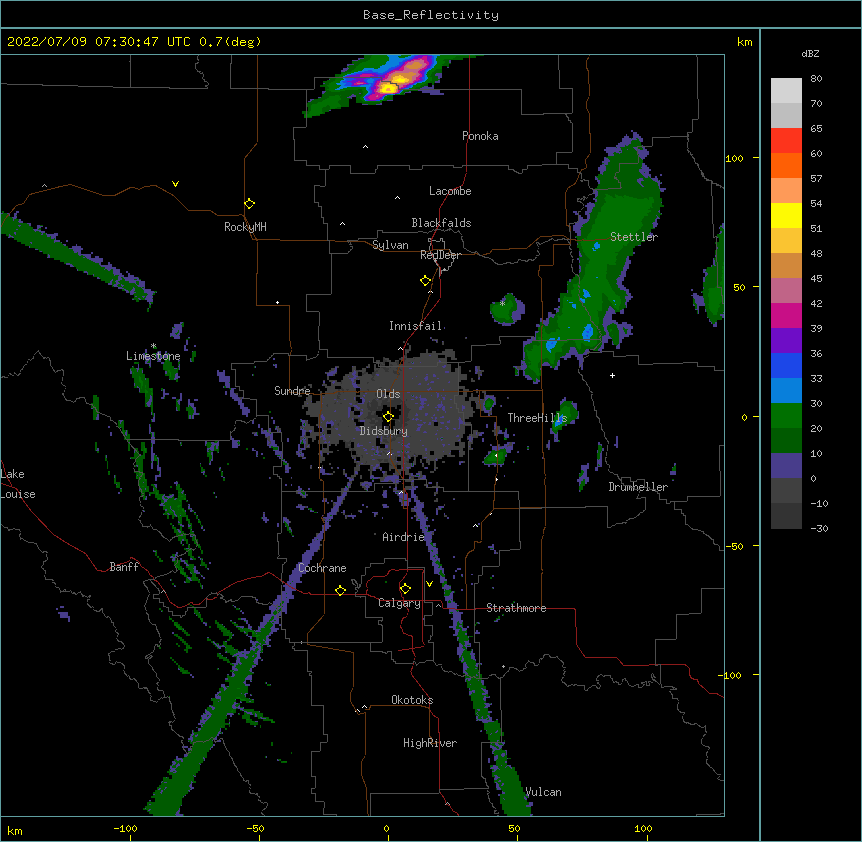Click the Drumheller label
862x842 pixels.
pyautogui.click(x=638, y=487)
